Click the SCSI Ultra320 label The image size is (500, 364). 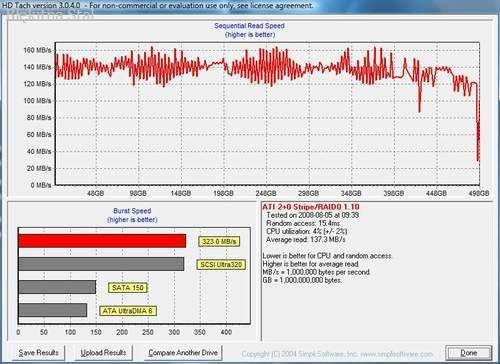[221, 265]
